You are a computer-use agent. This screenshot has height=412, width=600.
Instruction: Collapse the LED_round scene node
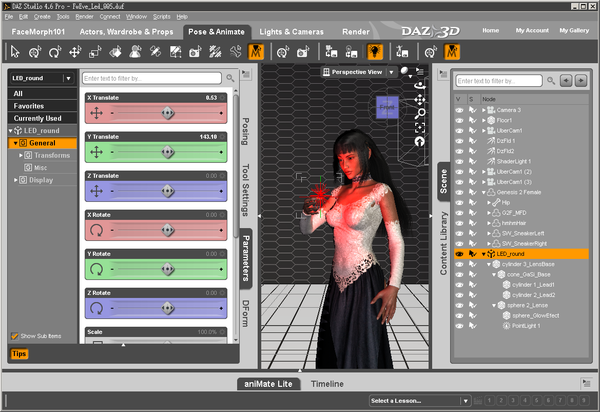click(x=484, y=254)
